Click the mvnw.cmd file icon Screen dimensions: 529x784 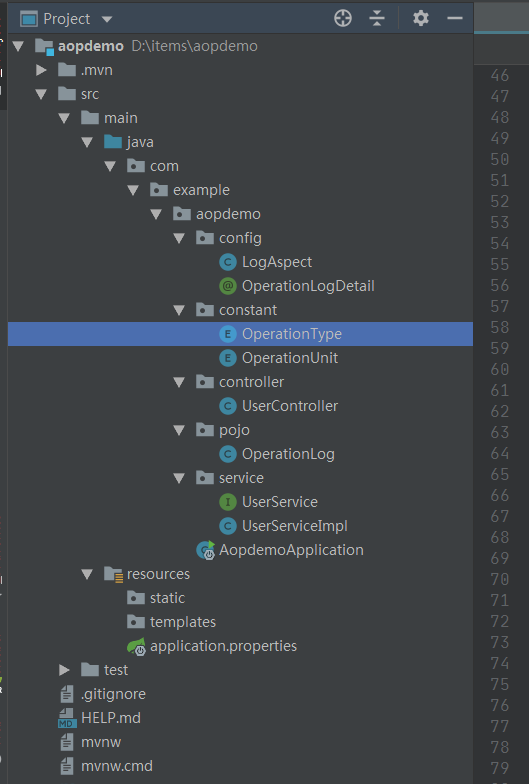[x=67, y=766]
